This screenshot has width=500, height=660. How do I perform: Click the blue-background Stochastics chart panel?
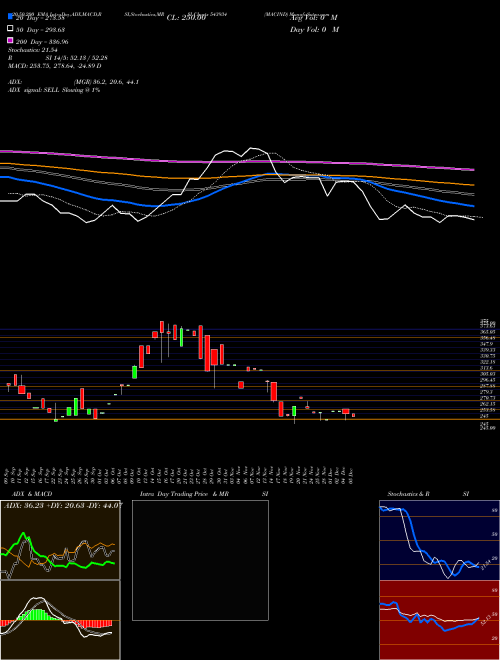[439, 540]
